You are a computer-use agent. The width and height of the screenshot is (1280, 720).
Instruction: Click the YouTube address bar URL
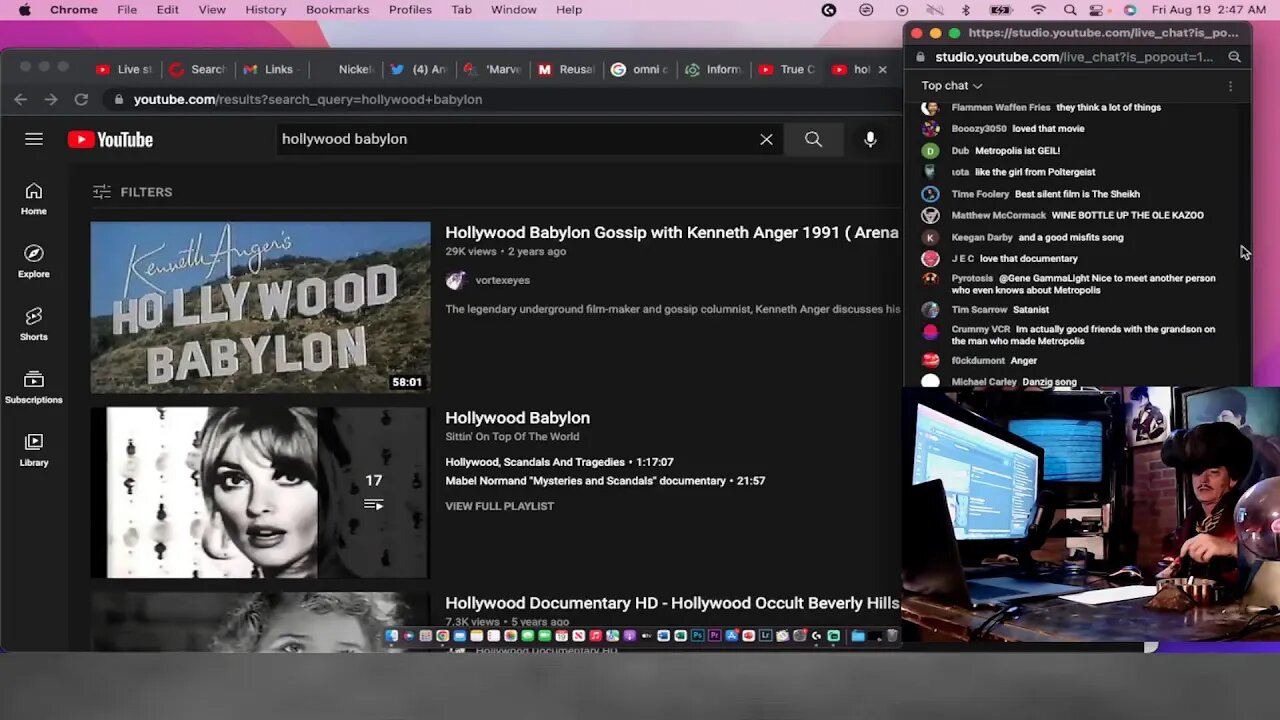[x=308, y=99]
